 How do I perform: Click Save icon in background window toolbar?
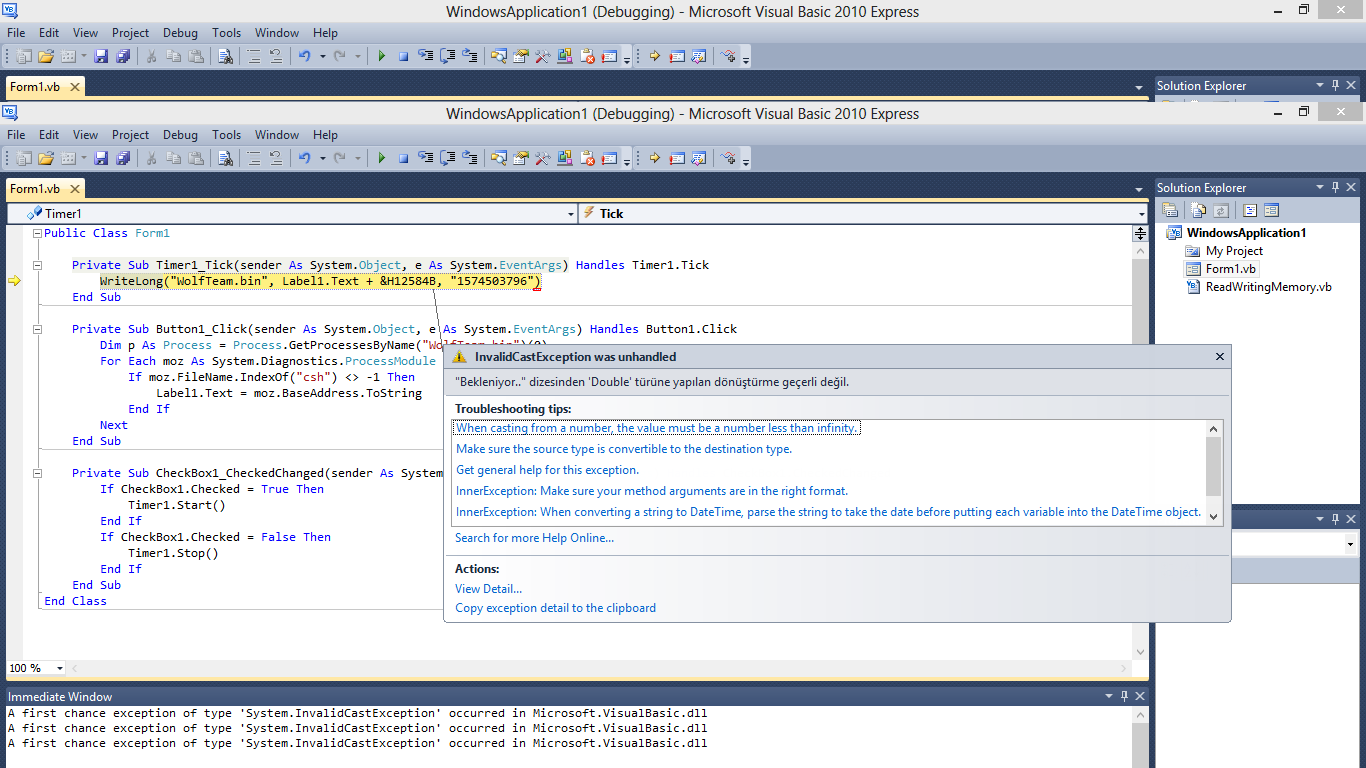coord(100,56)
